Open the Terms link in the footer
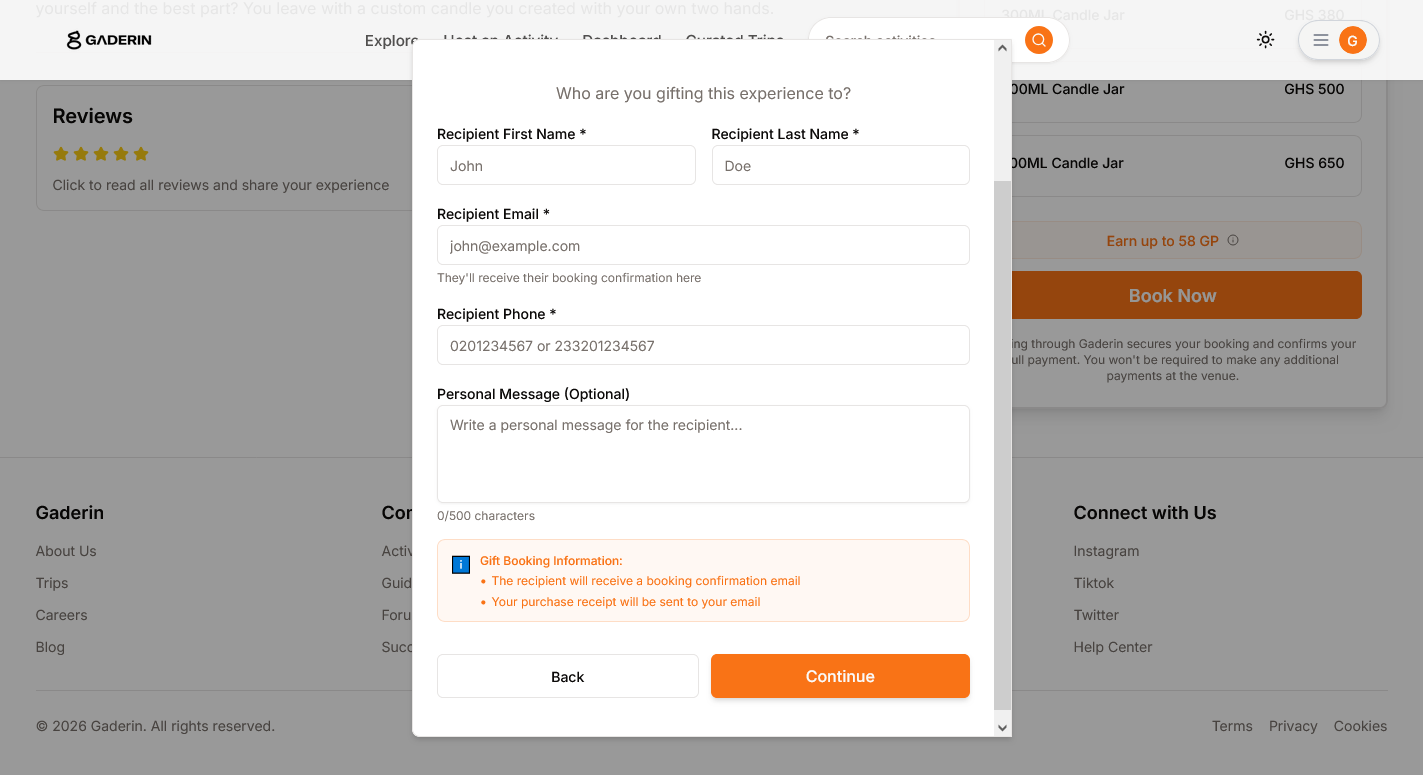This screenshot has height=775, width=1423. point(1231,725)
